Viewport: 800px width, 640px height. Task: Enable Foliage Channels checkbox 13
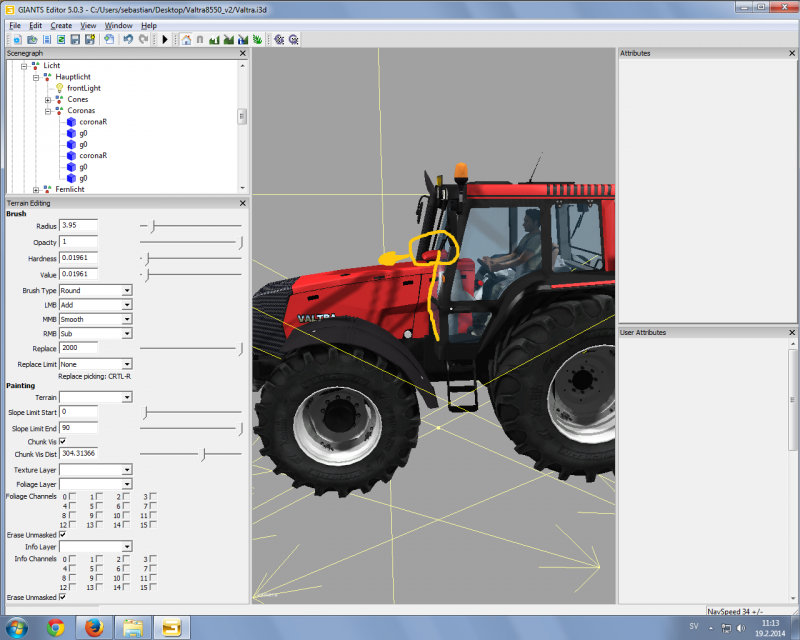pyautogui.click(x=99, y=525)
